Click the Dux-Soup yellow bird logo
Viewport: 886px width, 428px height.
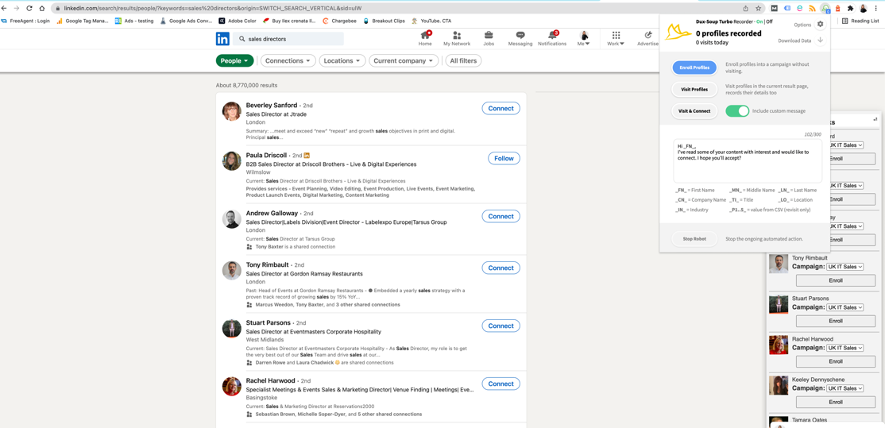(677, 33)
